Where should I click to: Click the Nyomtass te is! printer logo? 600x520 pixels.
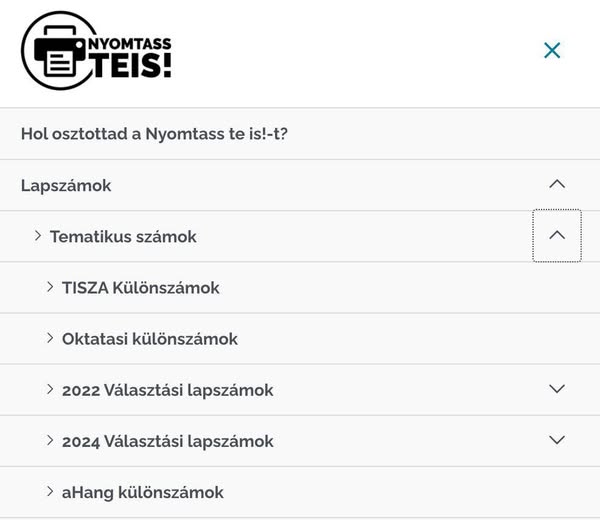tap(97, 51)
